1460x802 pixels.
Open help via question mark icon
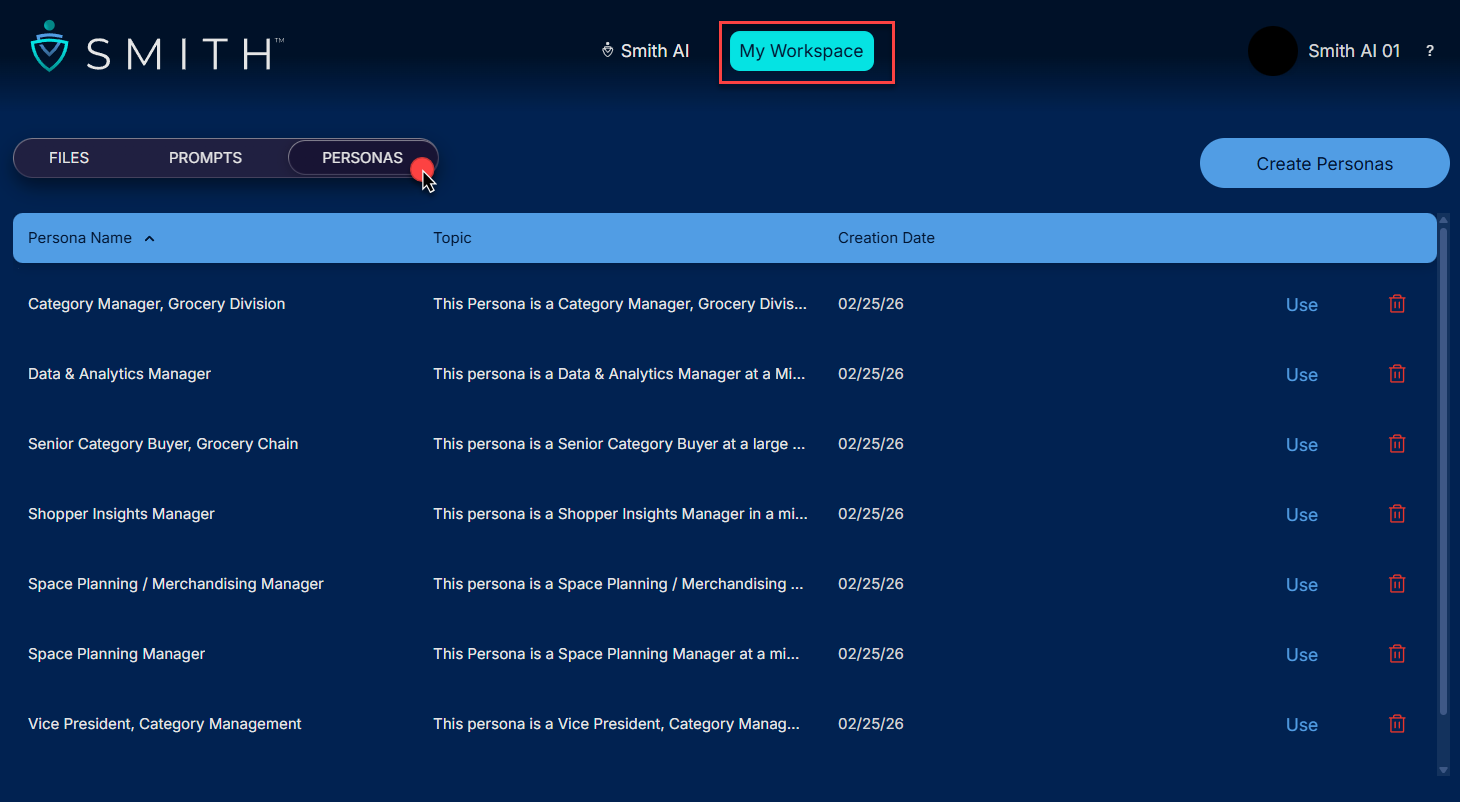pyautogui.click(x=1430, y=51)
